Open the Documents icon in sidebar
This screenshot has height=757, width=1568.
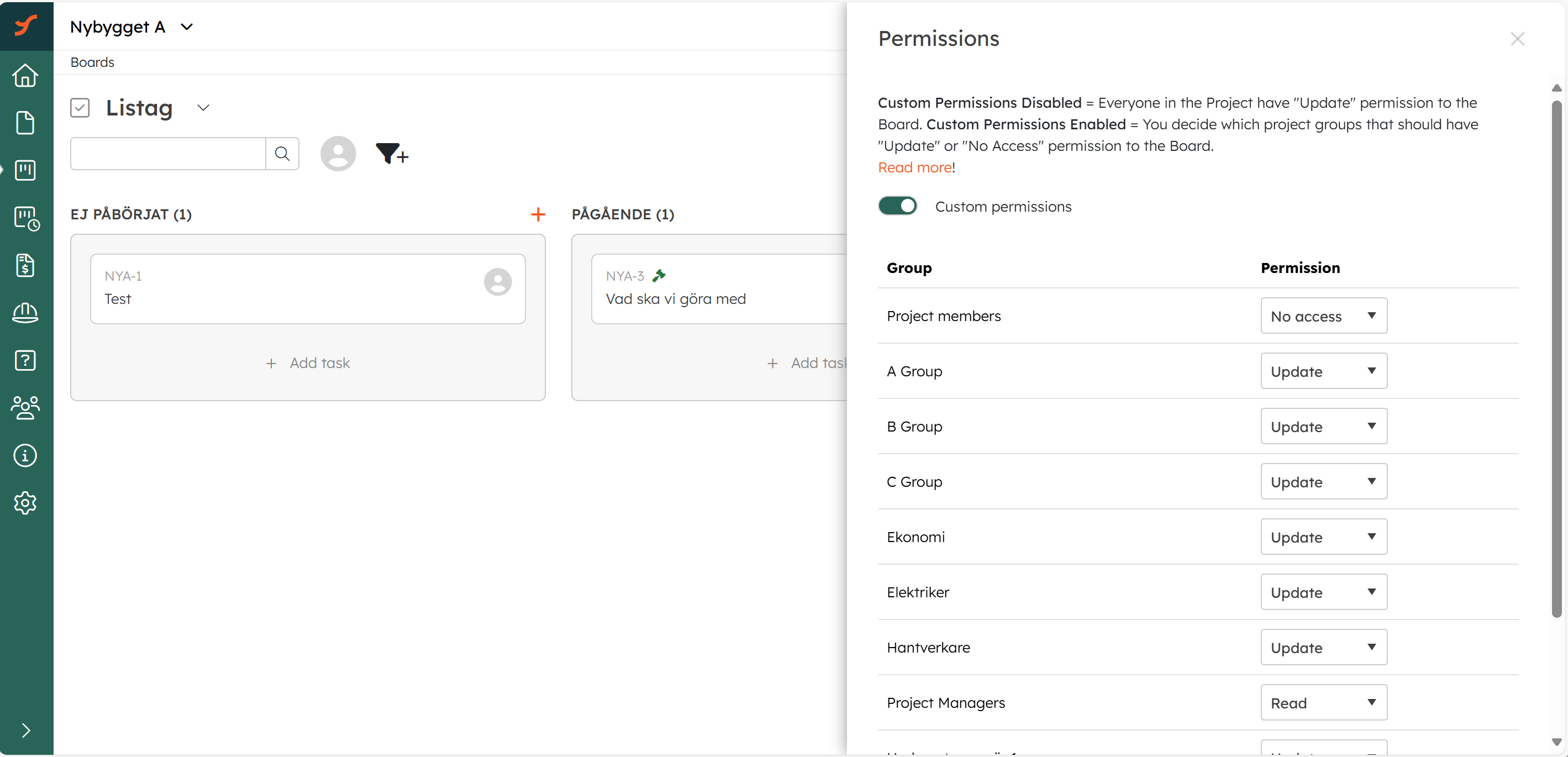tap(25, 123)
